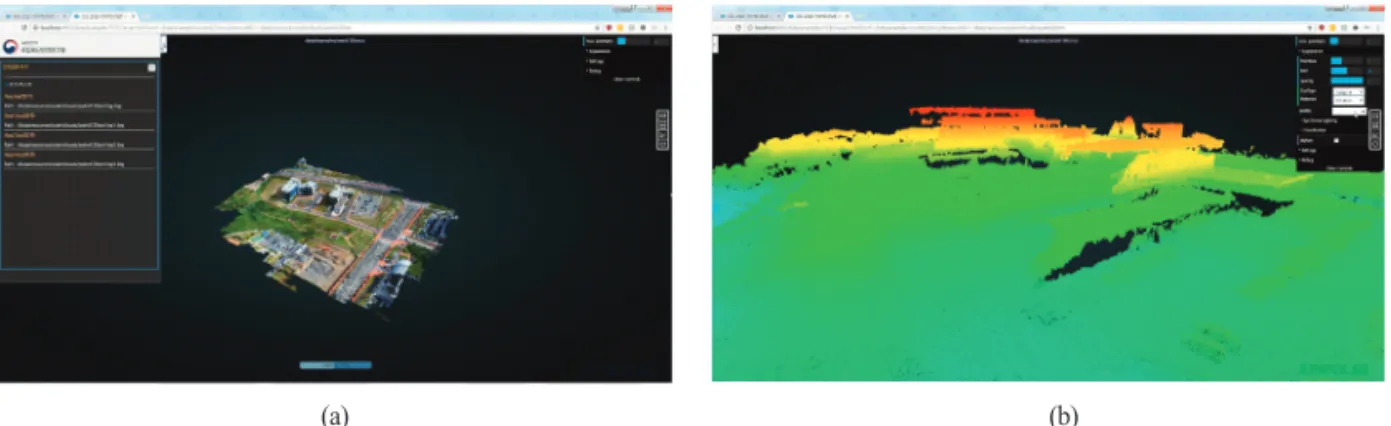Close the left data list panel in screenshot (a)

(151, 67)
